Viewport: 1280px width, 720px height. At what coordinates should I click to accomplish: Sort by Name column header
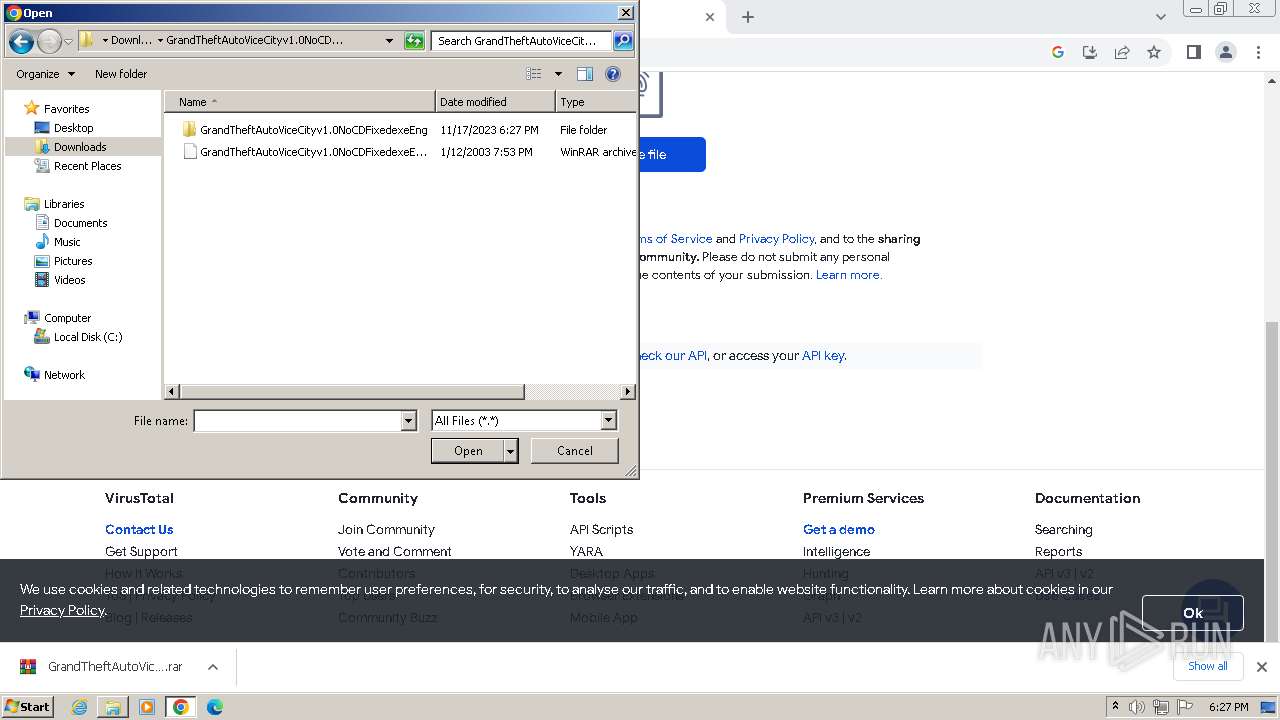pyautogui.click(x=299, y=102)
